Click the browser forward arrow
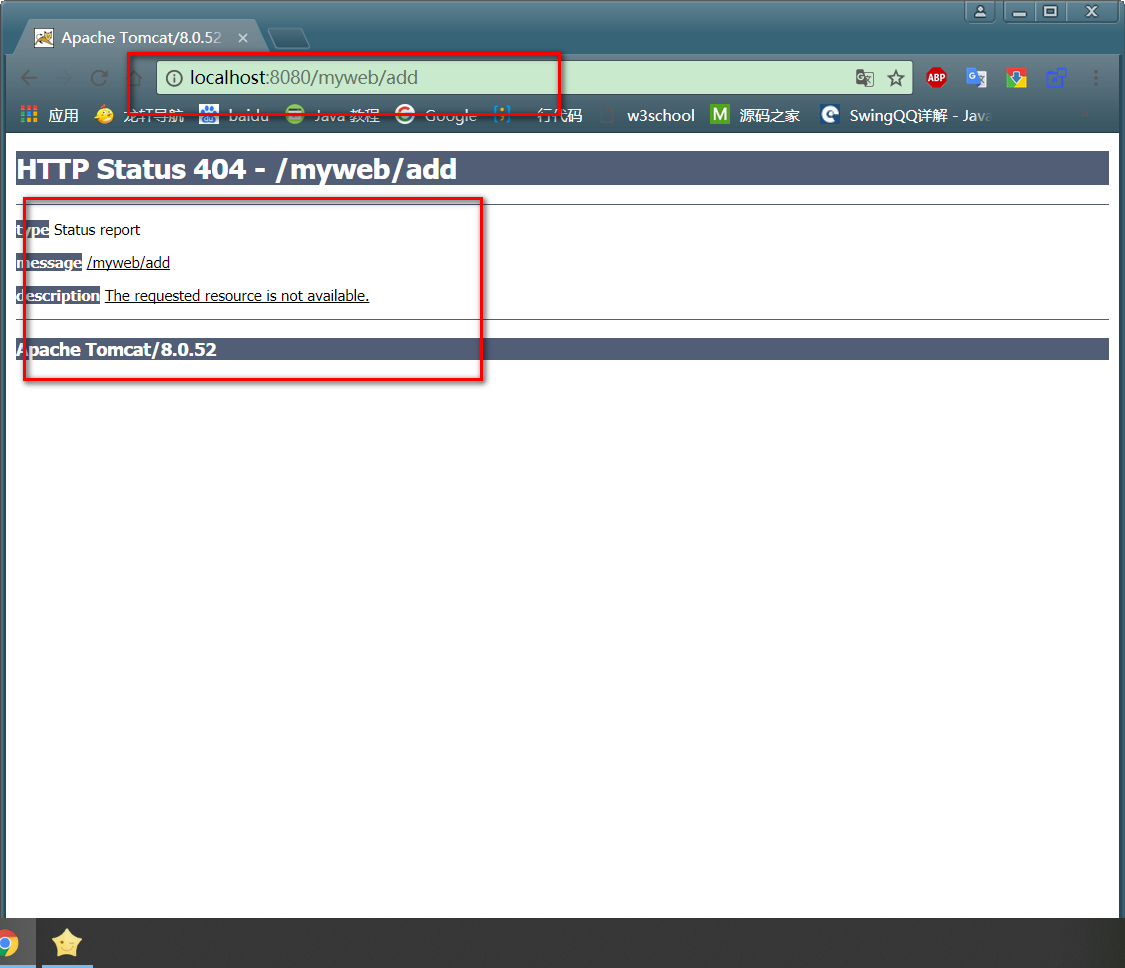Screen dimensions: 1125x968 64,77
